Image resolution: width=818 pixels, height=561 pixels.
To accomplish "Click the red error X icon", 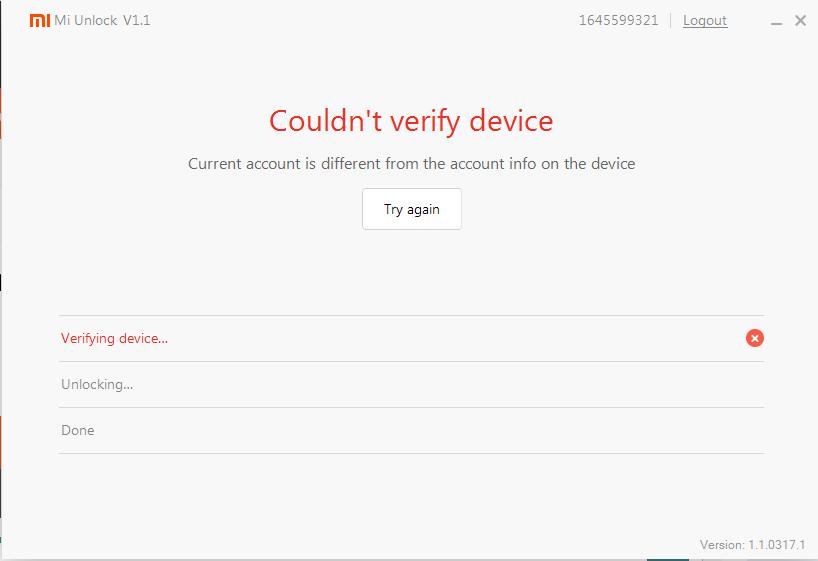I will 755,338.
